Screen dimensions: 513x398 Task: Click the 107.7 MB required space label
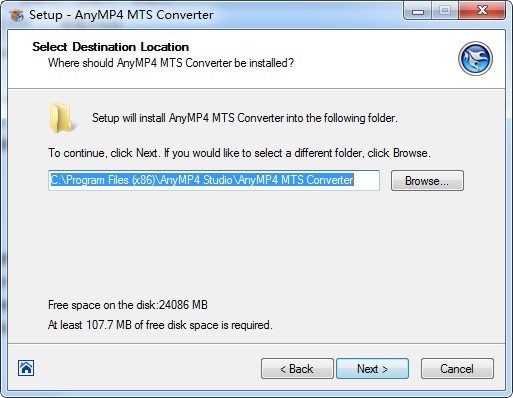point(160,325)
